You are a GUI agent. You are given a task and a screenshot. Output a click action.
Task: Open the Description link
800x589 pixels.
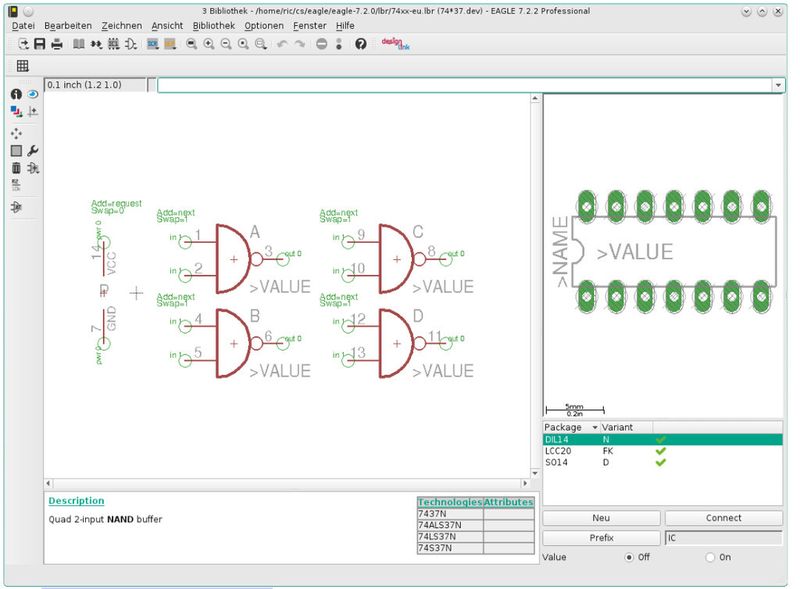click(x=76, y=501)
